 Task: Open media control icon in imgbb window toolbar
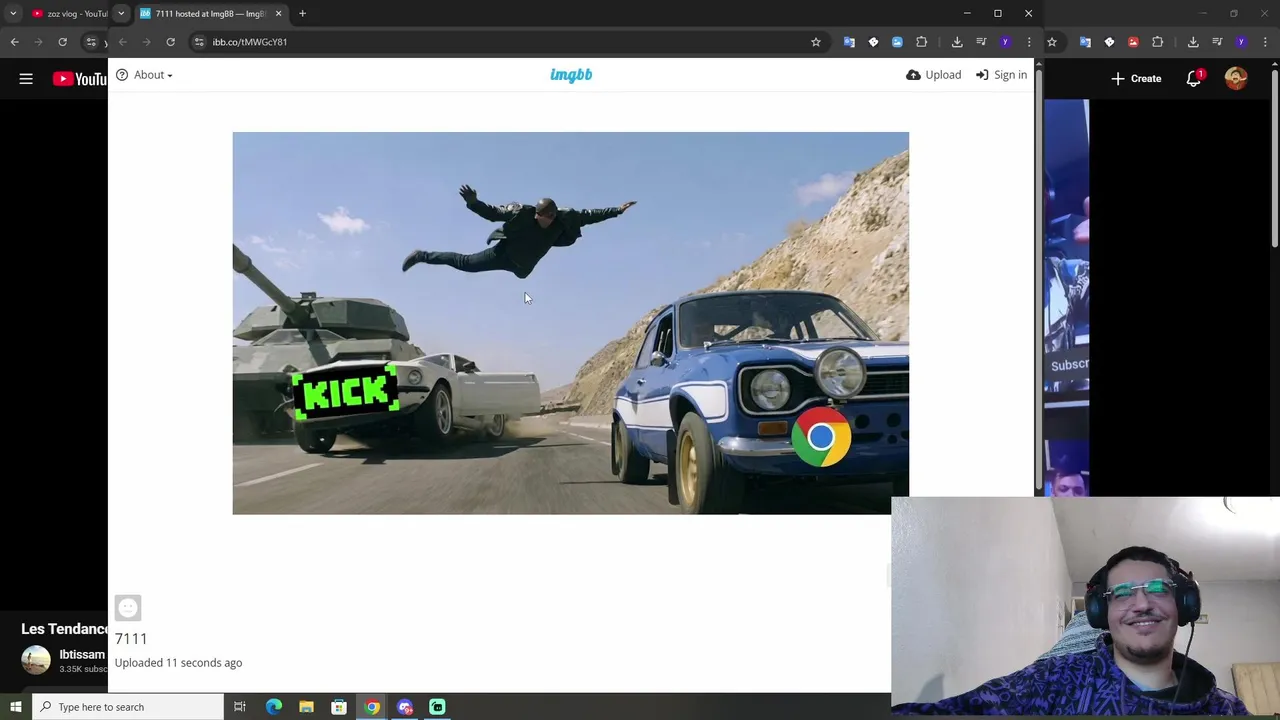(x=981, y=42)
